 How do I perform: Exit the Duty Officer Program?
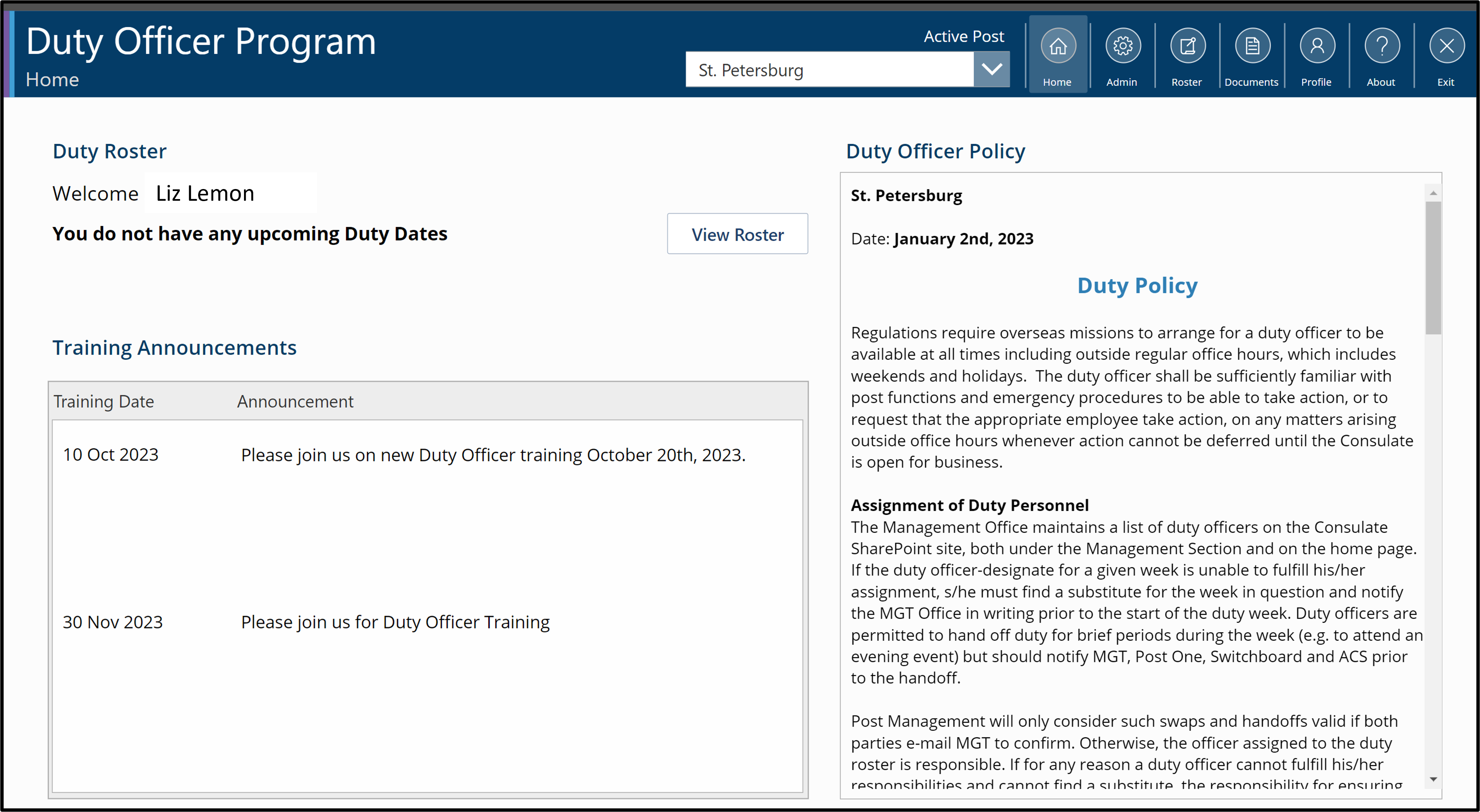pos(1447,46)
